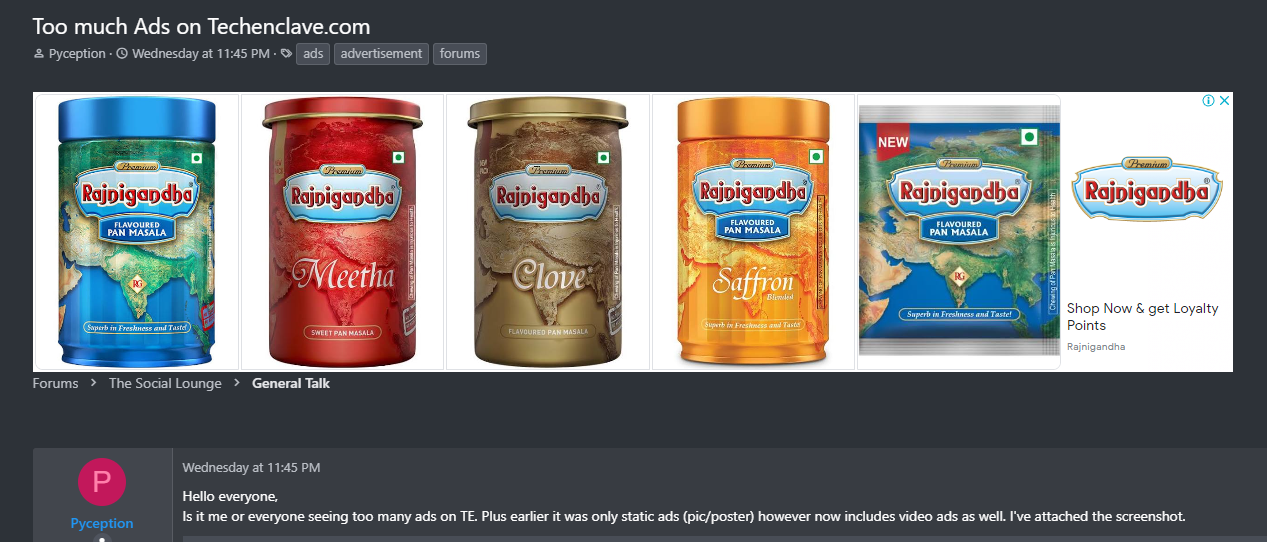This screenshot has width=1267, height=542.
Task: Click the ad info icon
Action: pyautogui.click(x=1208, y=101)
